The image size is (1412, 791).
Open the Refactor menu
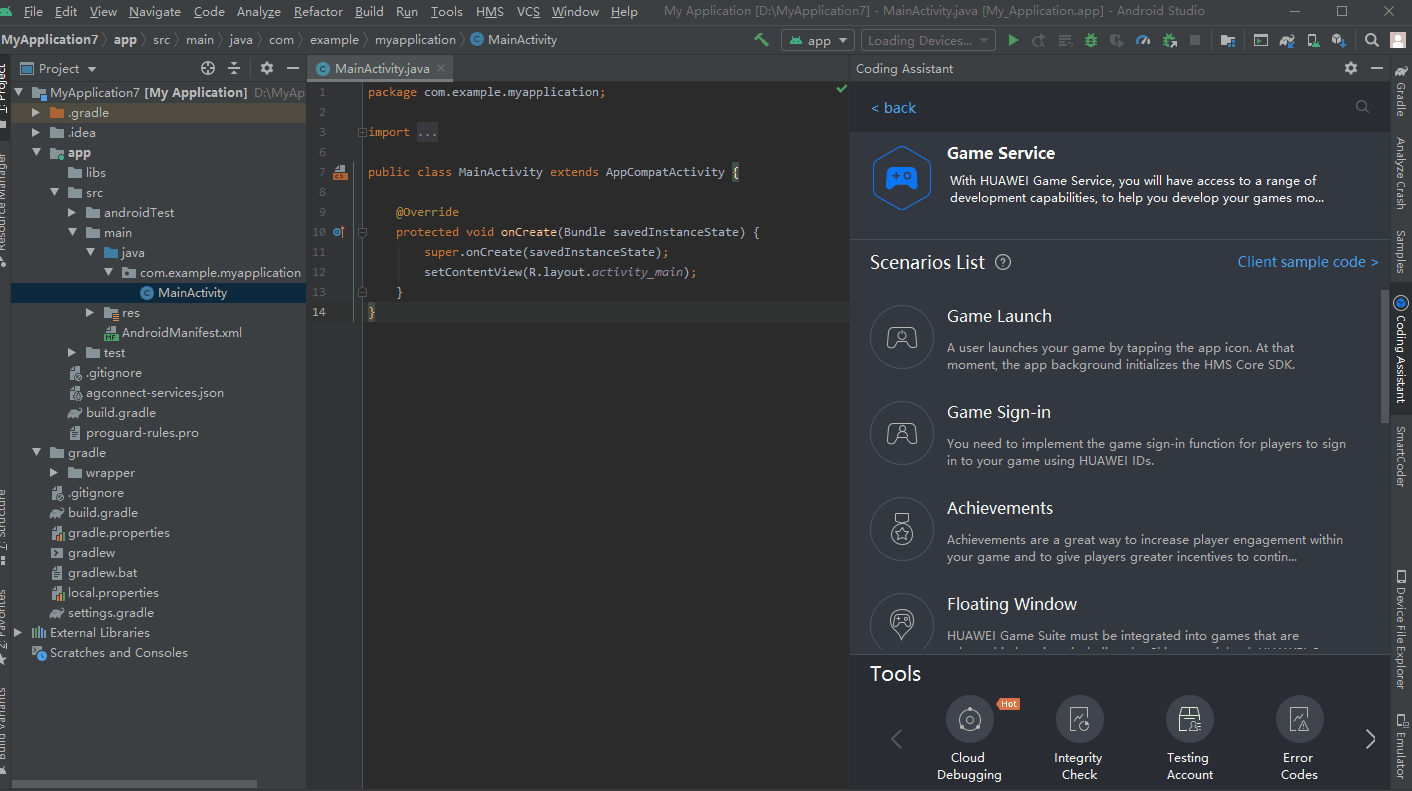point(318,12)
